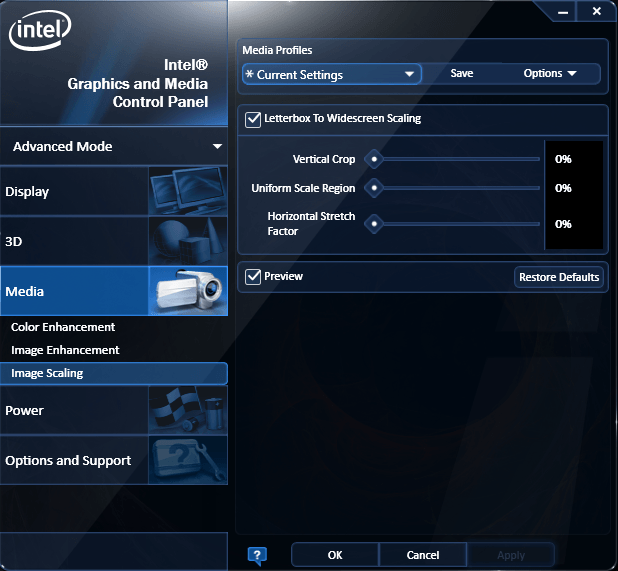The image size is (618, 571).
Task: Open the 3D shapes icon
Action: [x=188, y=241]
